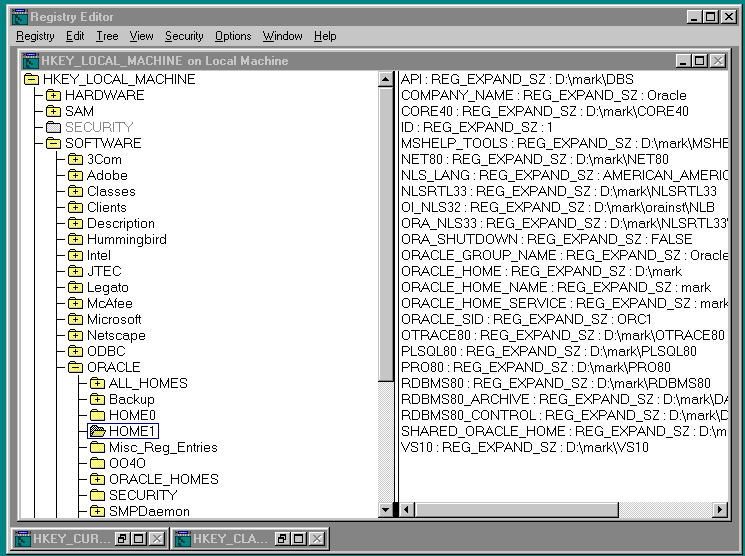Click the McAfee folder icon

(x=75, y=303)
